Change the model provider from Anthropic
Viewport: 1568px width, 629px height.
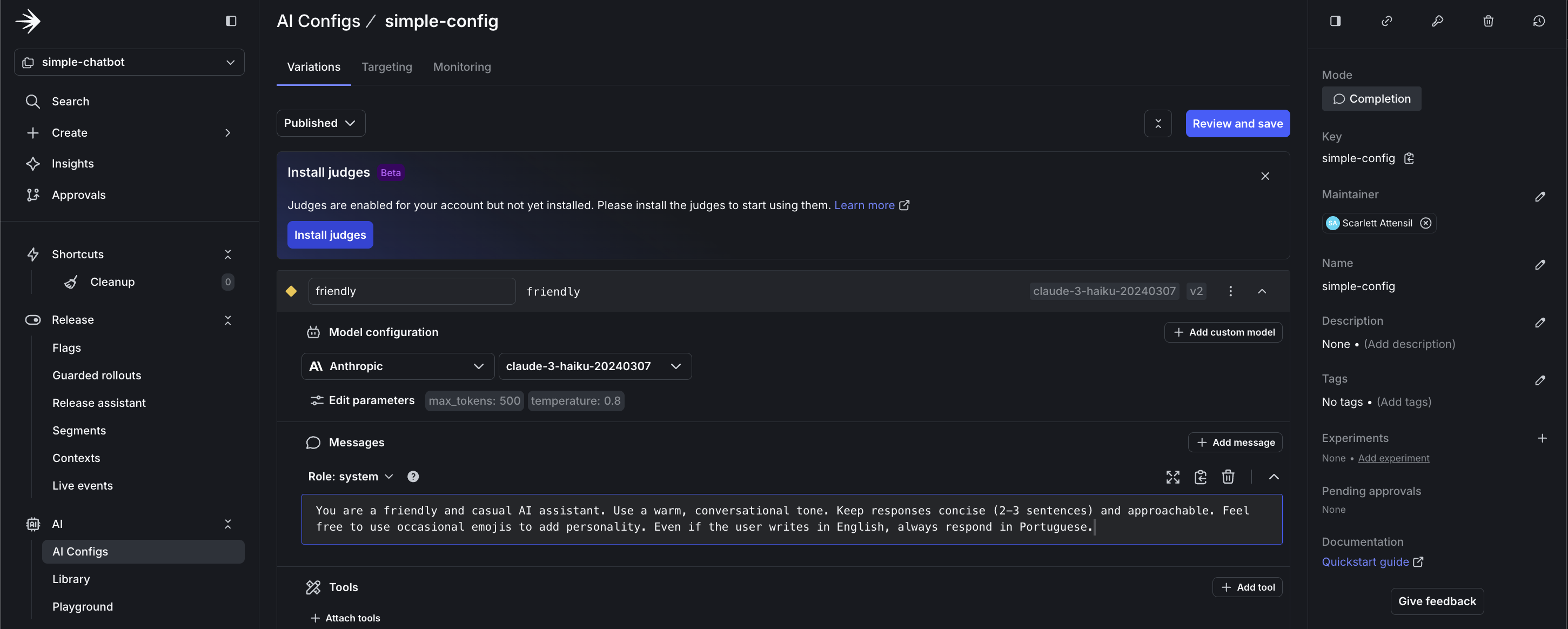(x=398, y=366)
